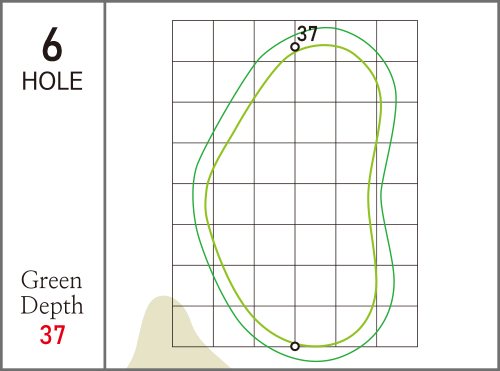Click the right edge of the dark green outline
Screen dimensions: 500x371
pyautogui.click(x=396, y=99)
